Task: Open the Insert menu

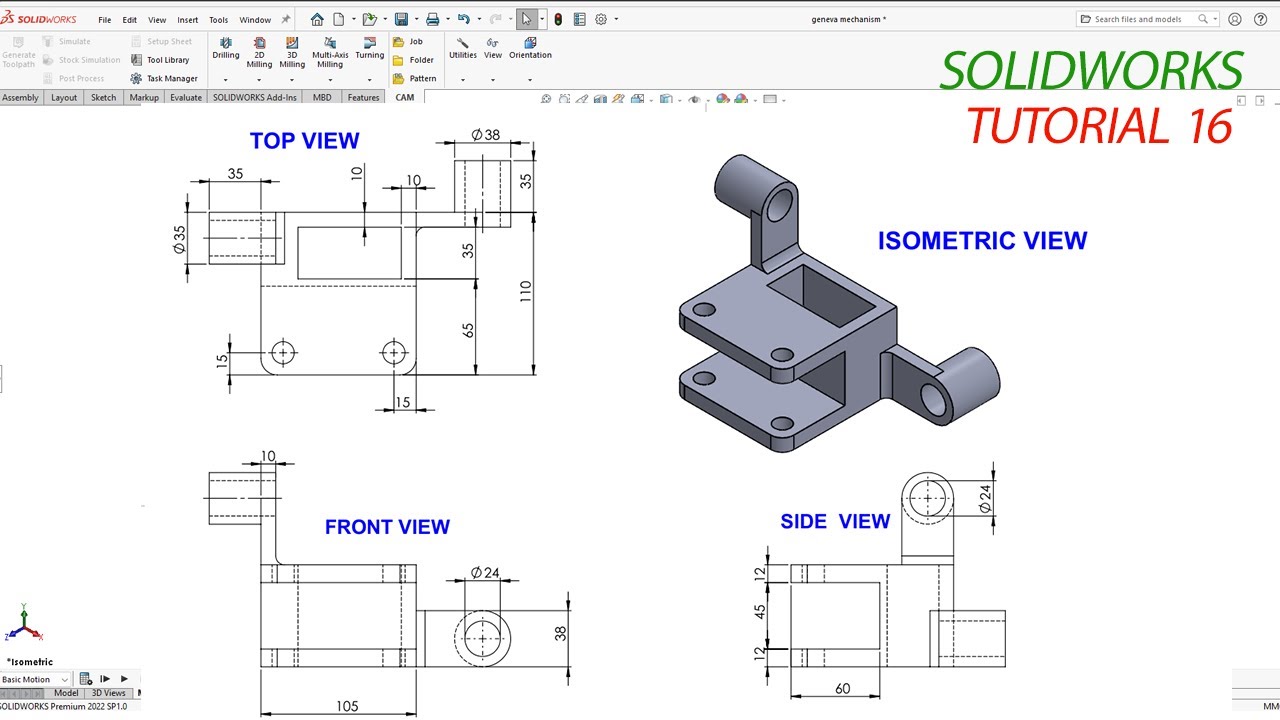Action: pos(188,19)
